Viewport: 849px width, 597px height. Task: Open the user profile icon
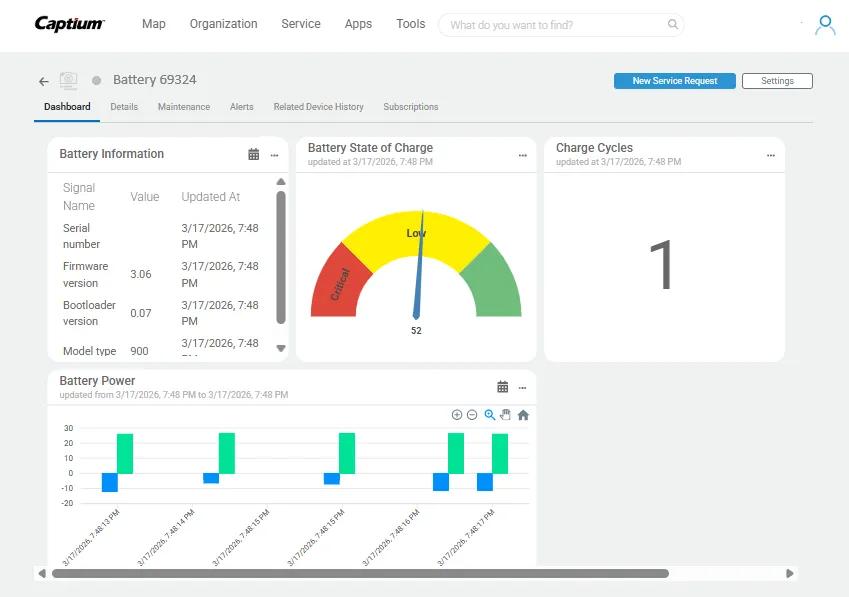(825, 25)
